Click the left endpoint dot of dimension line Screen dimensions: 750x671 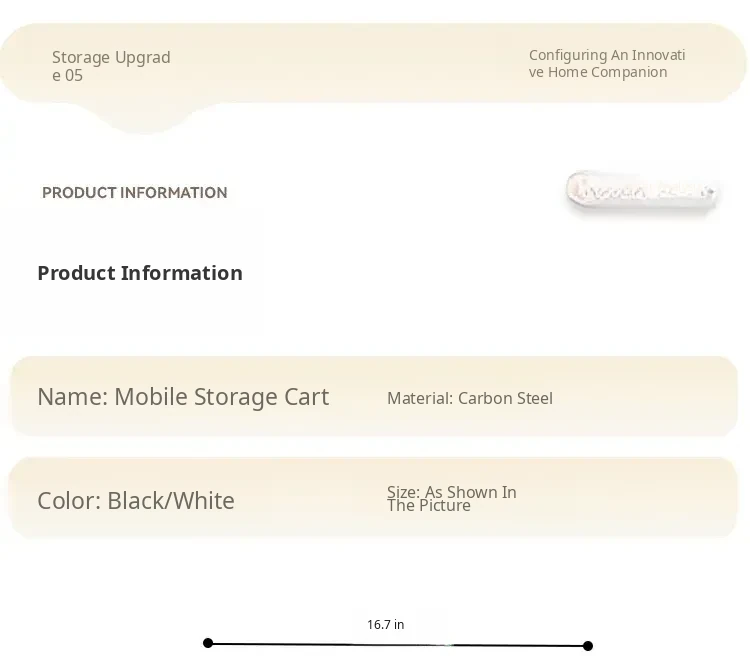point(208,643)
